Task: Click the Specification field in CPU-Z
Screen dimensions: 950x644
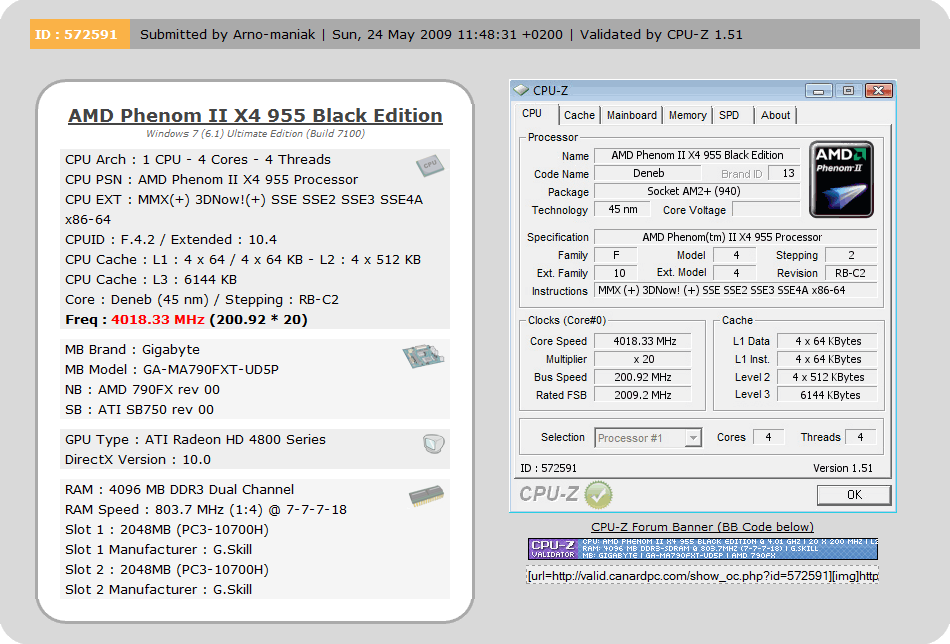Action: 736,237
